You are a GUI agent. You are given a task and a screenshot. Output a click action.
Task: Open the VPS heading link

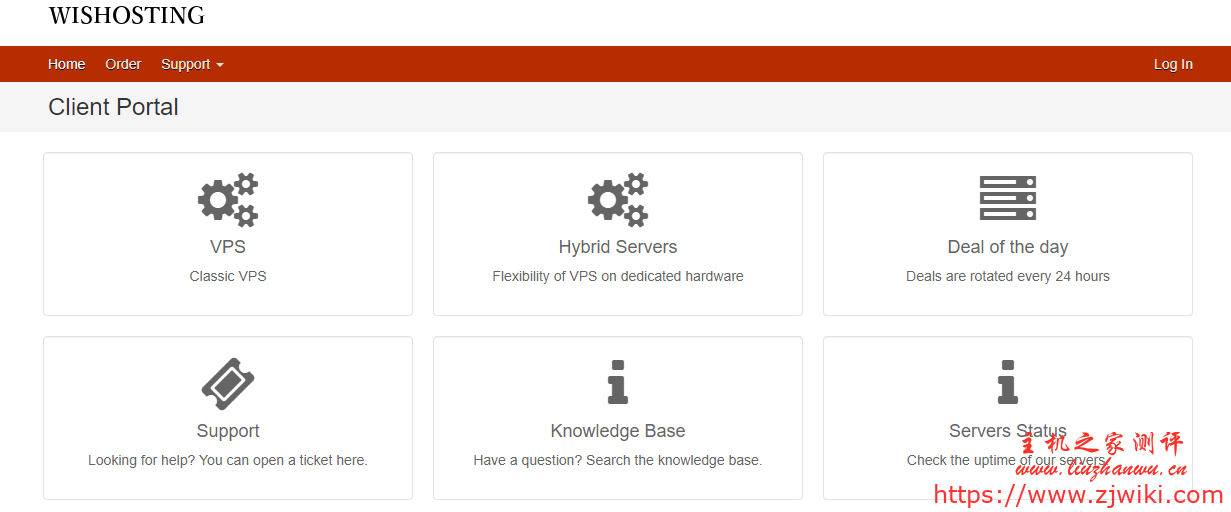coord(228,247)
